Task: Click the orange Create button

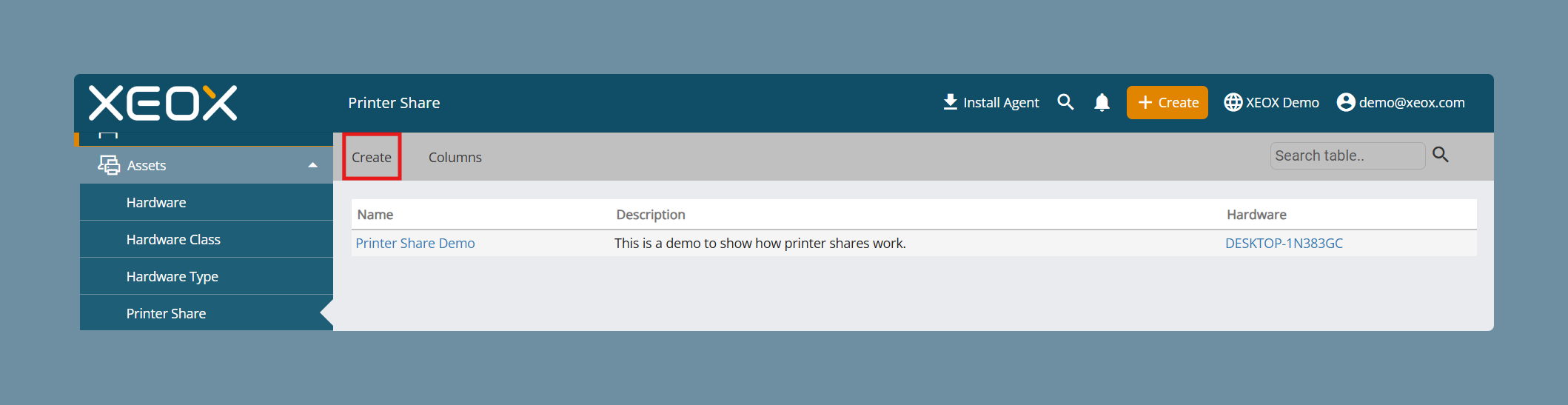Action: point(1167,102)
